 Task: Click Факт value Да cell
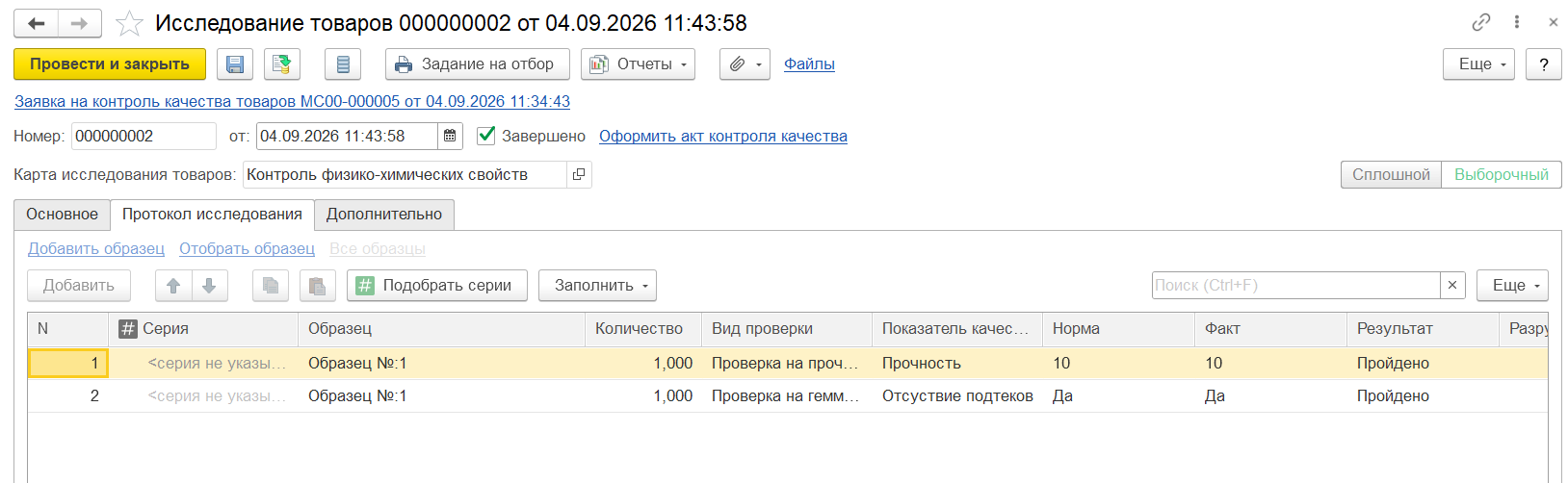point(1270,395)
